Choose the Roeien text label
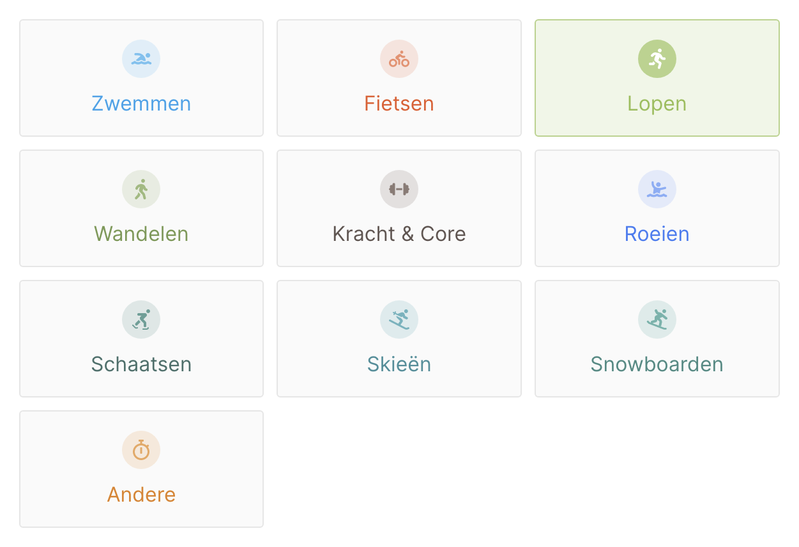This screenshot has width=799, height=547. click(x=657, y=234)
